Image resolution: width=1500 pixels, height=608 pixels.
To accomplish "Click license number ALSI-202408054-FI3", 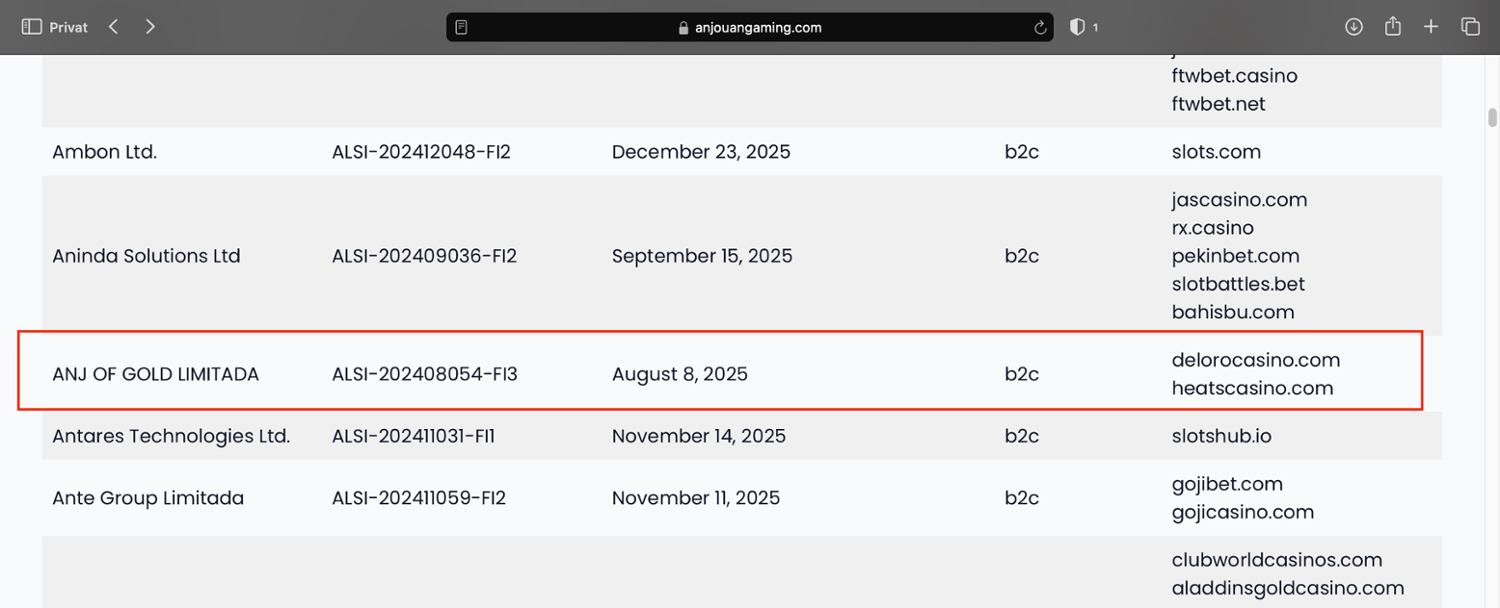I will tap(424, 374).
